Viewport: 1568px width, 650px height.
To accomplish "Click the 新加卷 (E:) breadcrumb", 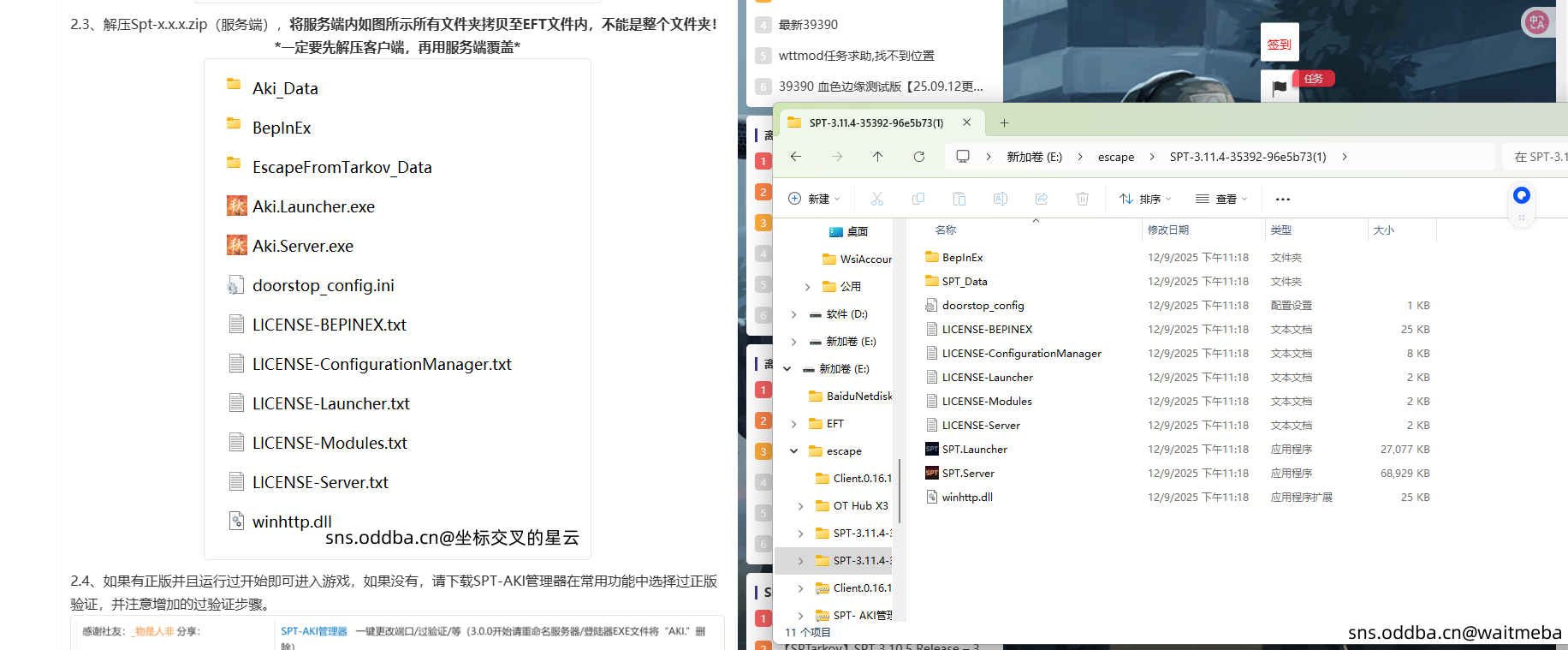I will point(1035,157).
